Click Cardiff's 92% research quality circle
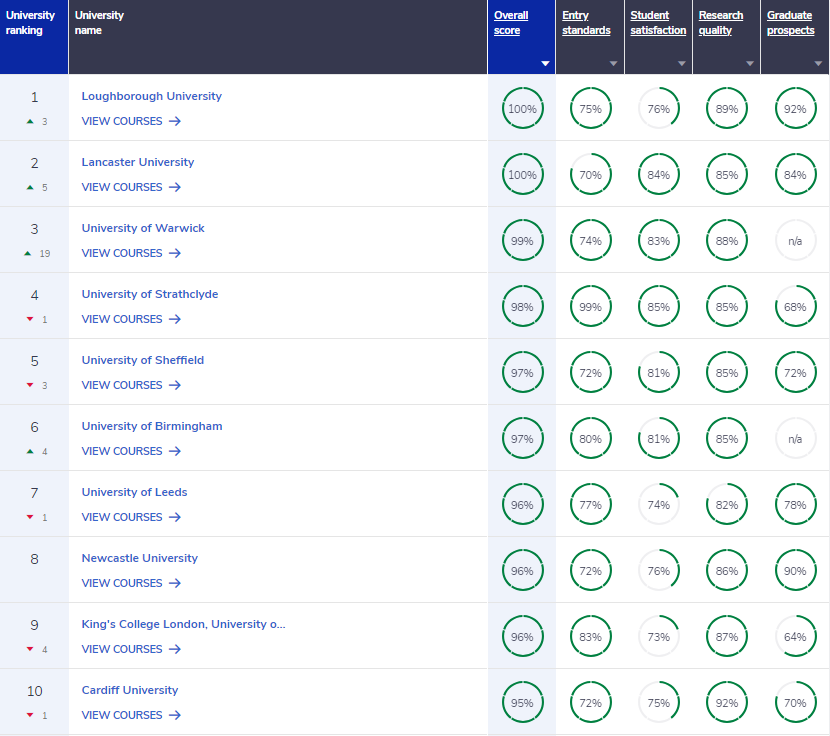The height and width of the screenshot is (736, 830). 727,703
